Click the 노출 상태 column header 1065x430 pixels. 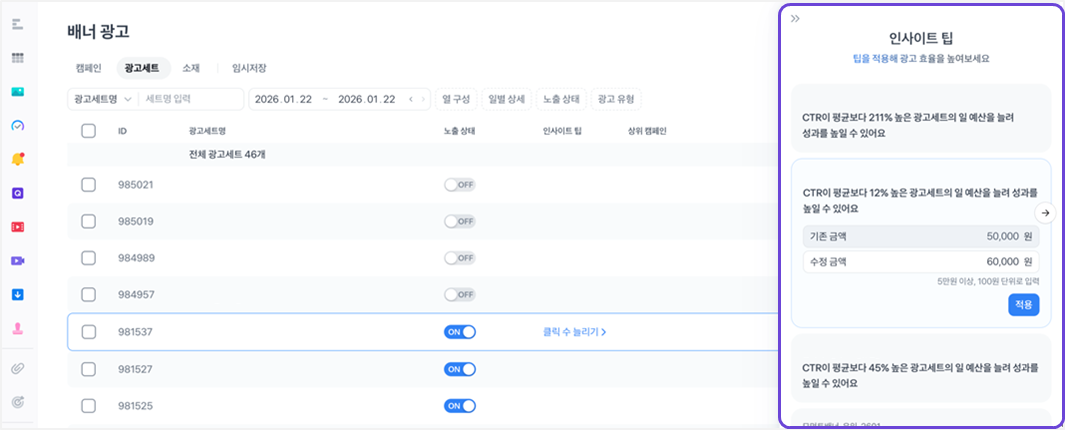459,130
